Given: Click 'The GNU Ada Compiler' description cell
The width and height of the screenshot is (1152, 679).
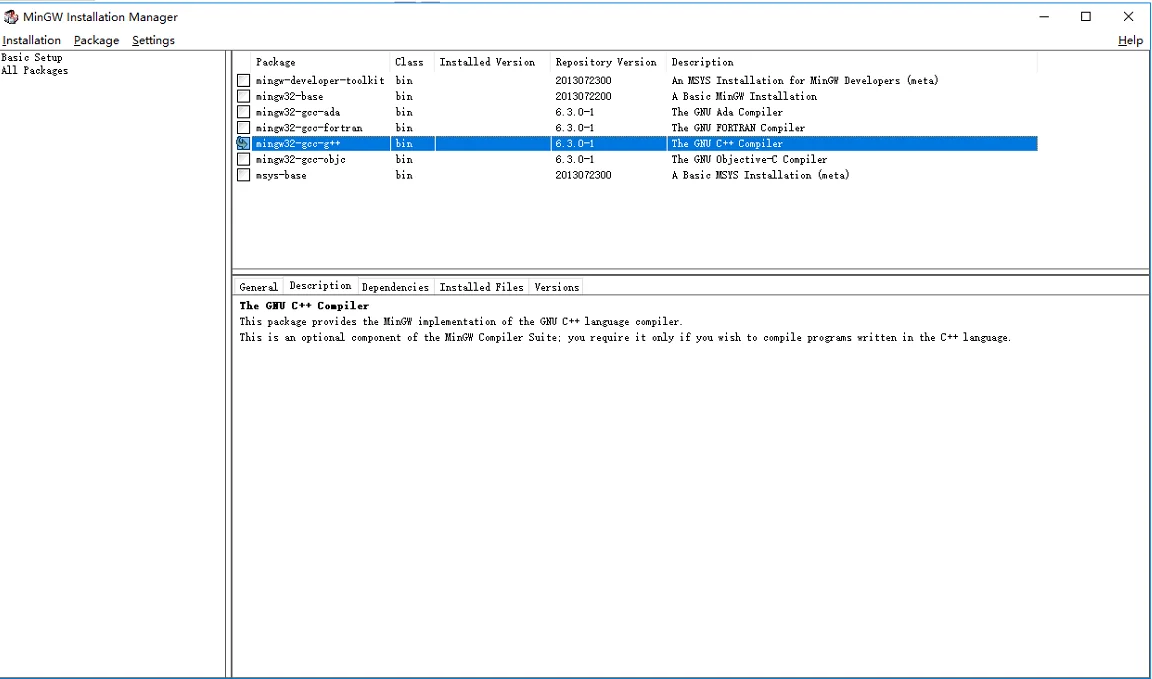Looking at the screenshot, I should 727,112.
